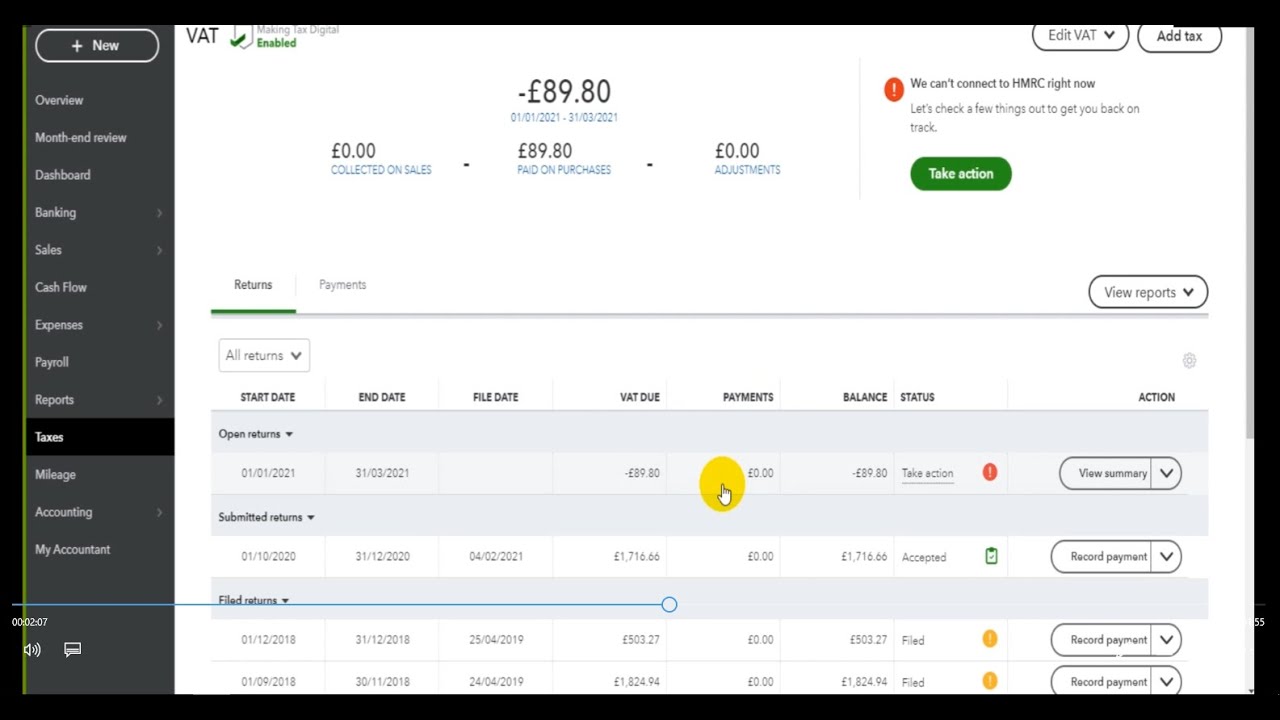Expand the Sales sidebar submenu
Screen dimensions: 1280x720
[159, 250]
